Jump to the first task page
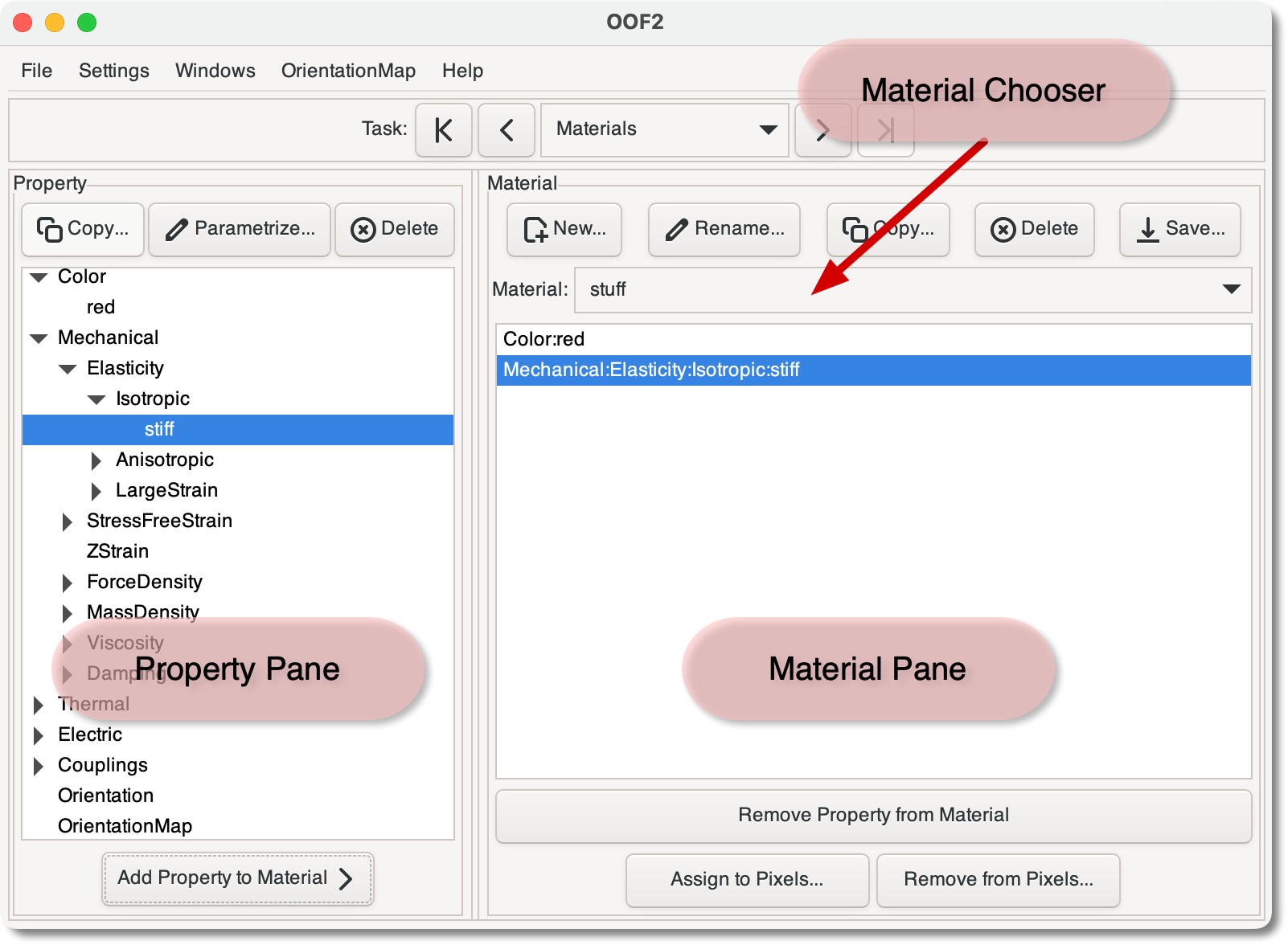The width and height of the screenshot is (1288, 945). coord(443,129)
